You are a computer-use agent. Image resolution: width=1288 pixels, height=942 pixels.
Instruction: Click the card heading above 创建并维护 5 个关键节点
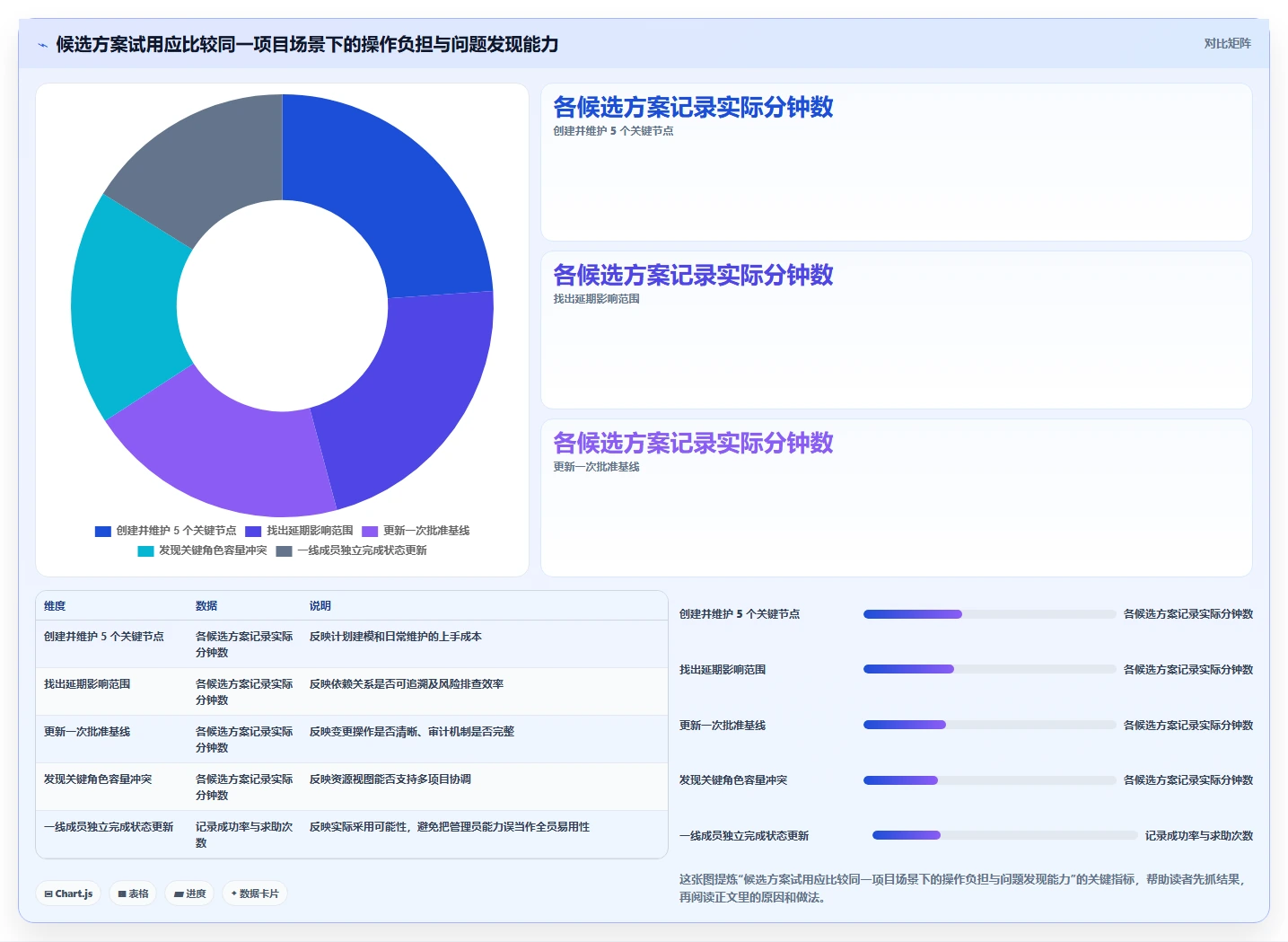(x=693, y=107)
